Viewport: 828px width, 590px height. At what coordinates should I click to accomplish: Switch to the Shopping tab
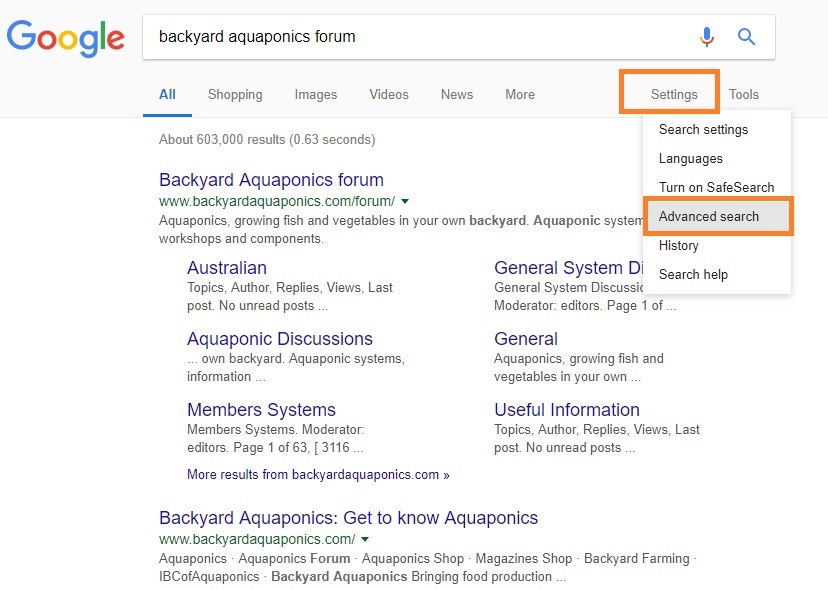coord(235,94)
